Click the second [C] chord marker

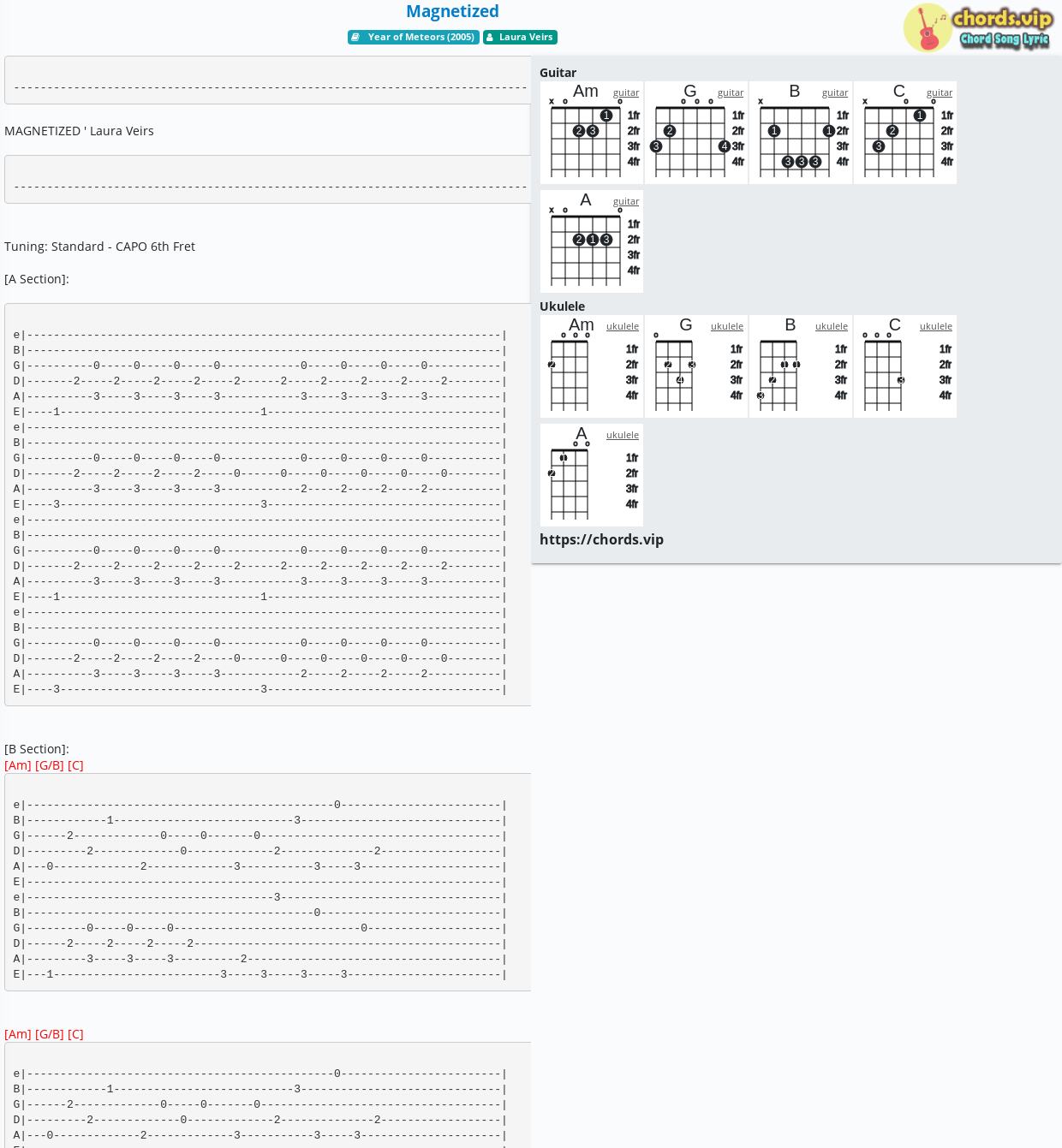point(75,1034)
